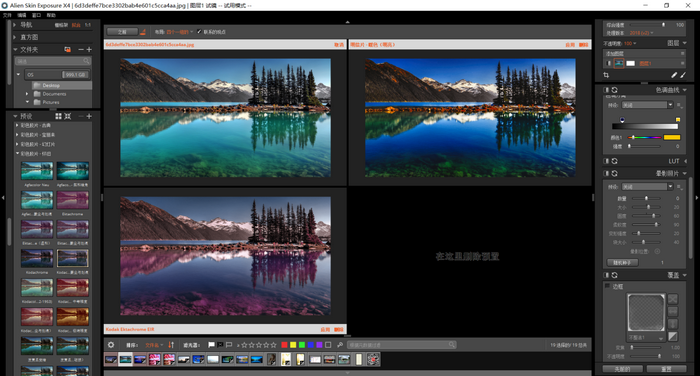Select the yellow color swatch next to 颜色1
This screenshot has height=376, width=700.
(x=672, y=137)
